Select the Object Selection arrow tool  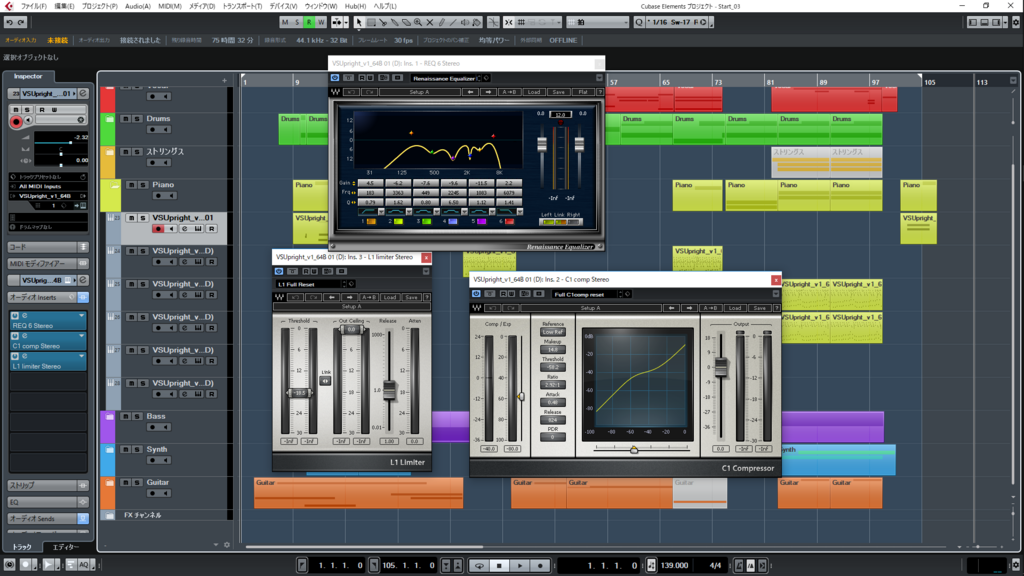click(x=359, y=22)
